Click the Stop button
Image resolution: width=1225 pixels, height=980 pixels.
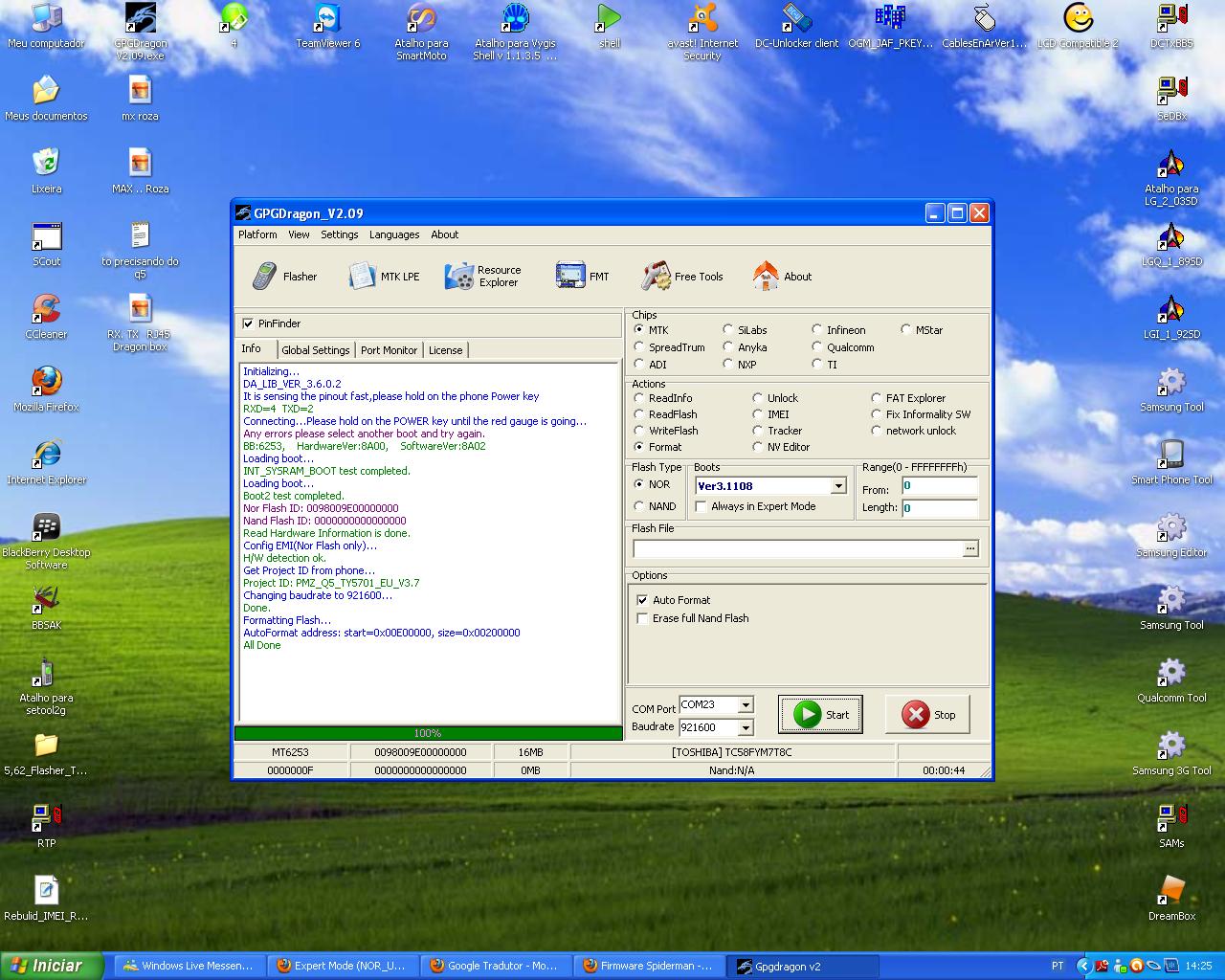927,715
